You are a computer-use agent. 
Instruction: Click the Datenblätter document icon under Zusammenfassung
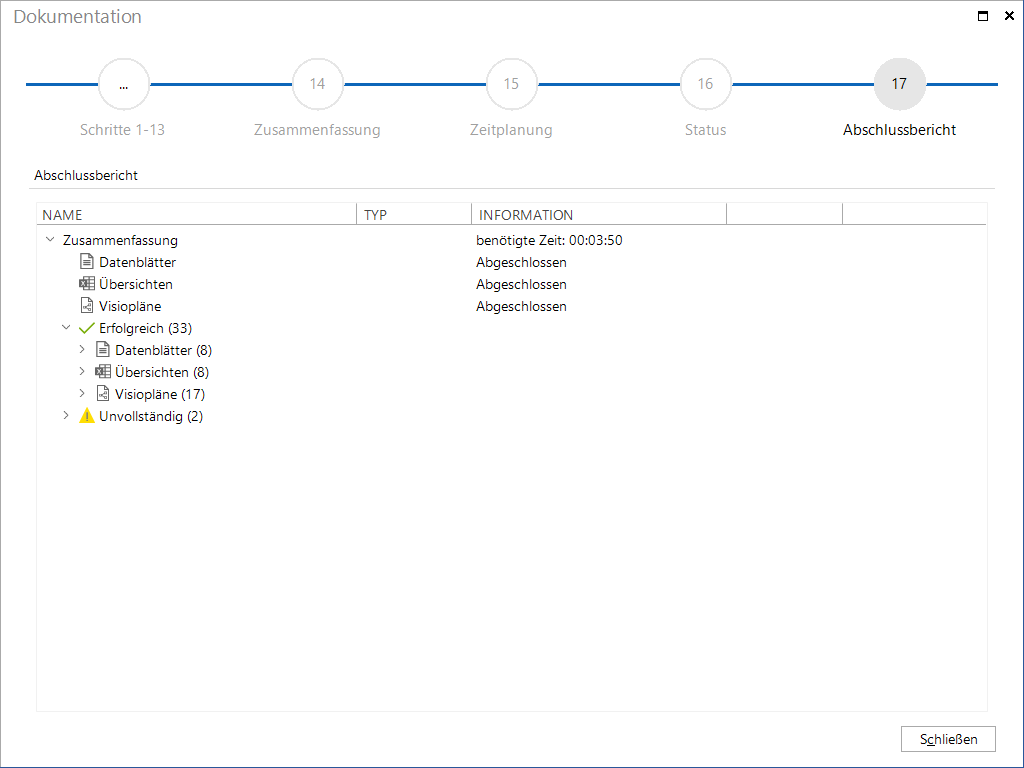coord(86,262)
